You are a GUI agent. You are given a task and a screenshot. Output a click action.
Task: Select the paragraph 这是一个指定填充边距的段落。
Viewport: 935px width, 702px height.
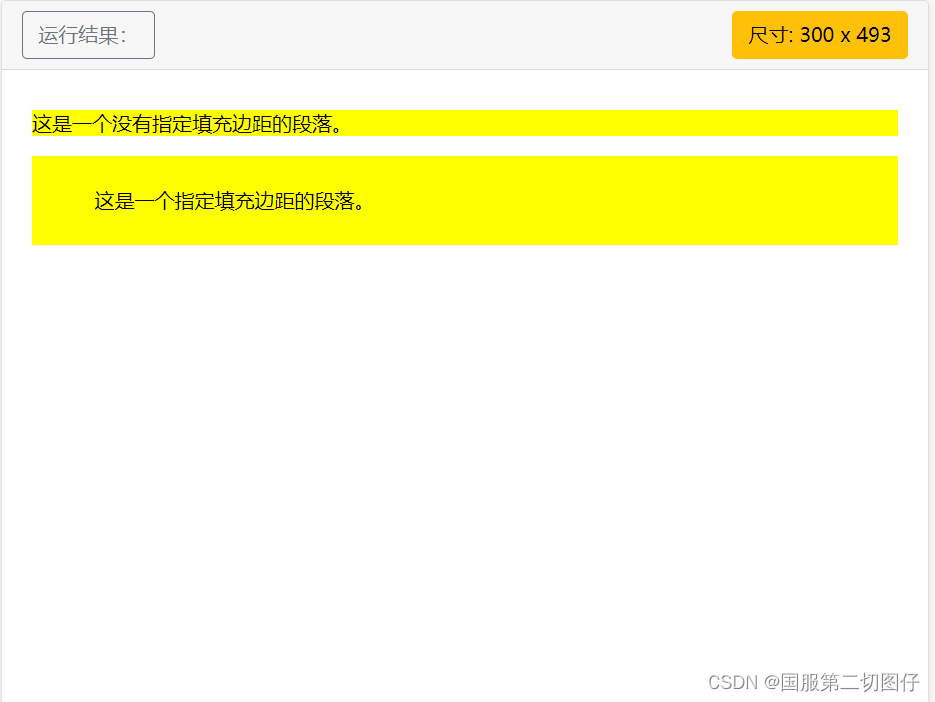coord(465,200)
